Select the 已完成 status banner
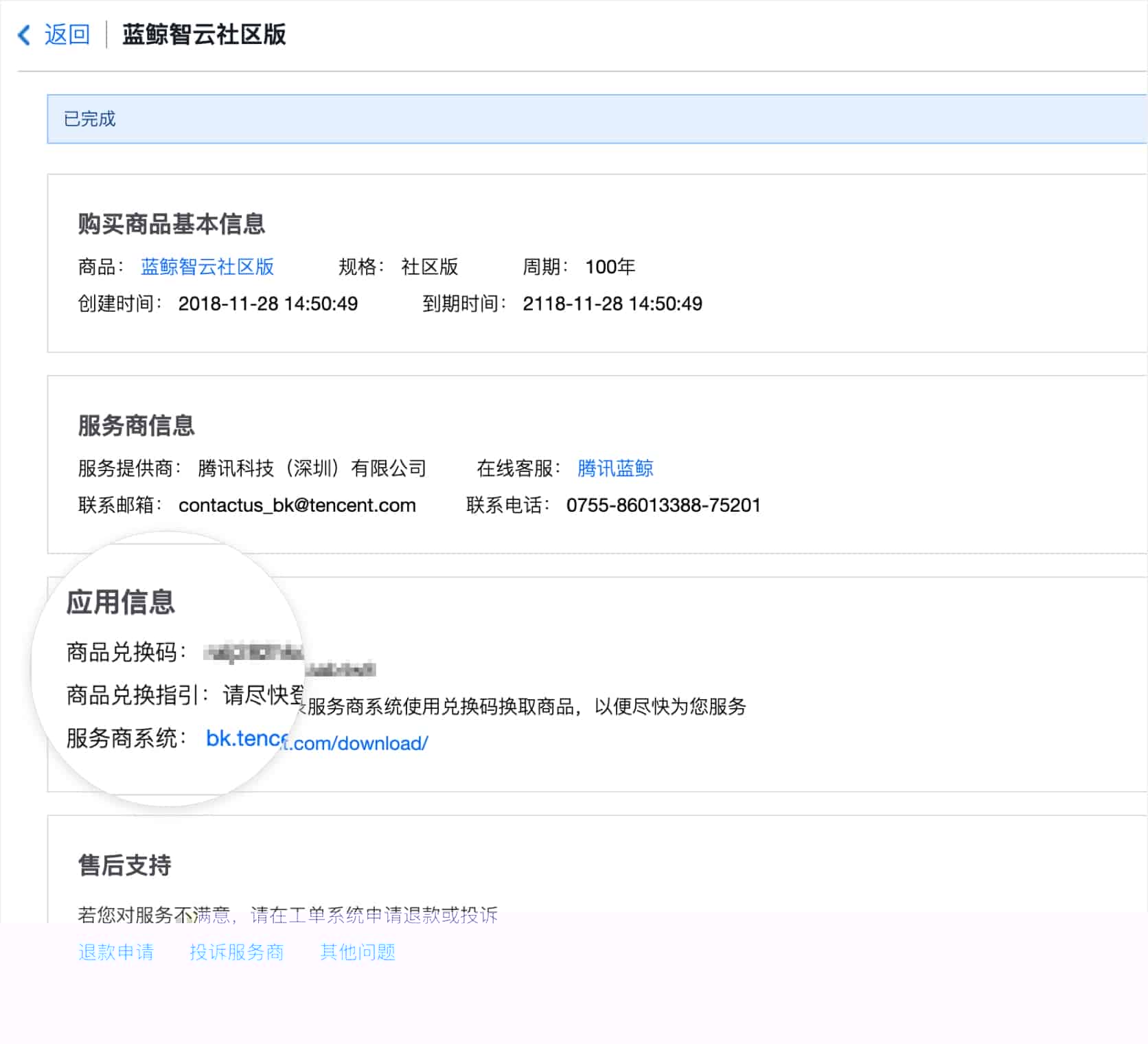 [x=597, y=119]
